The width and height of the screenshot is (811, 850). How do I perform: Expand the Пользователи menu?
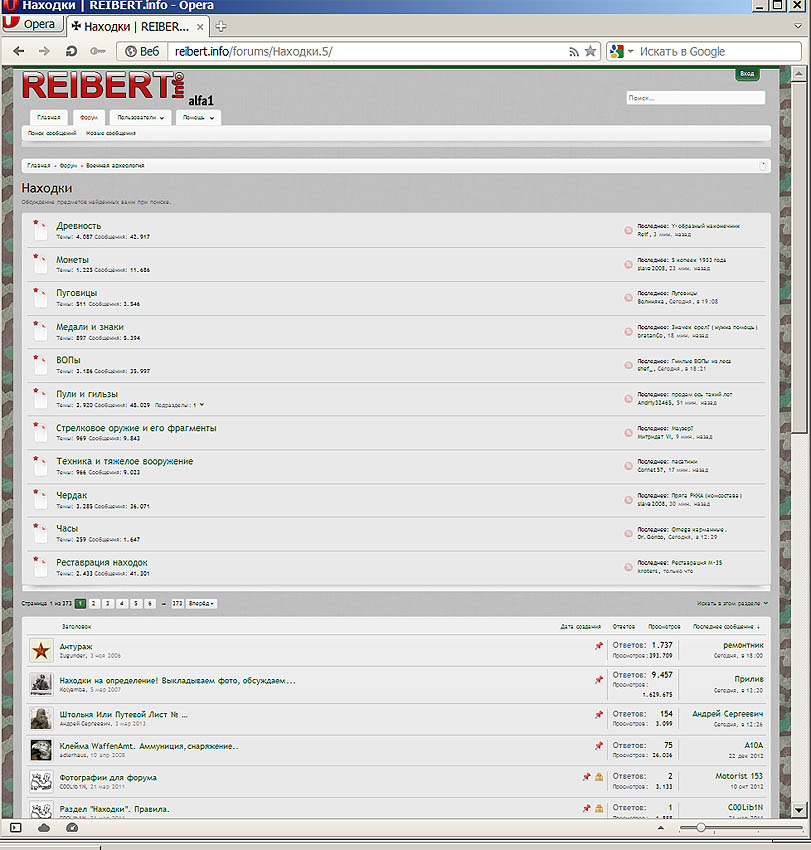click(x=140, y=118)
